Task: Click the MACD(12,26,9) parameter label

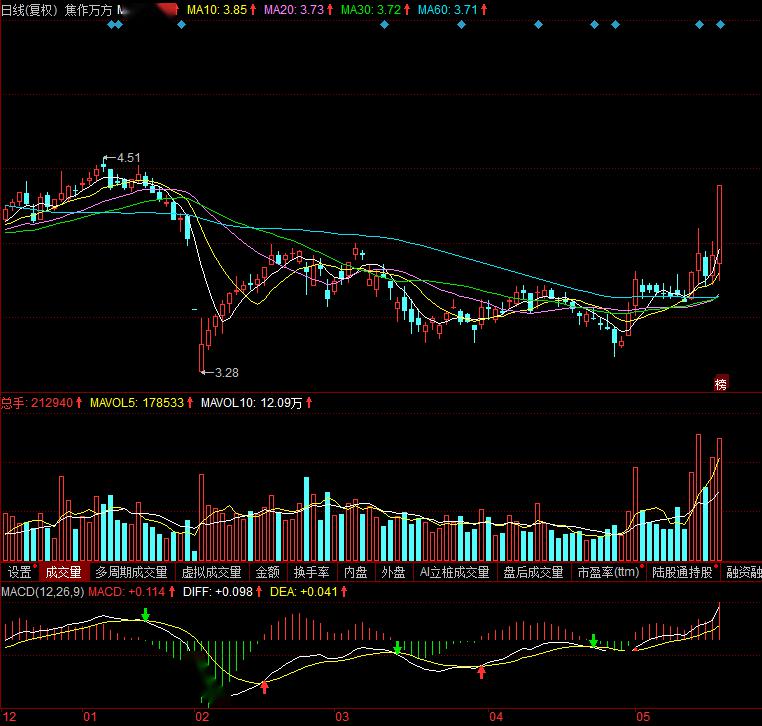Action: pyautogui.click(x=42, y=592)
